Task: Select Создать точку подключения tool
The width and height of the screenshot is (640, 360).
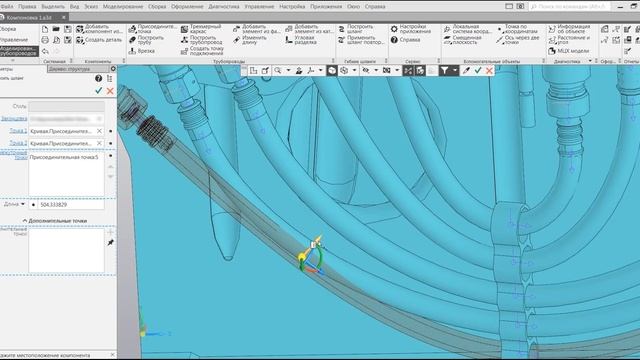Action: [x=202, y=51]
